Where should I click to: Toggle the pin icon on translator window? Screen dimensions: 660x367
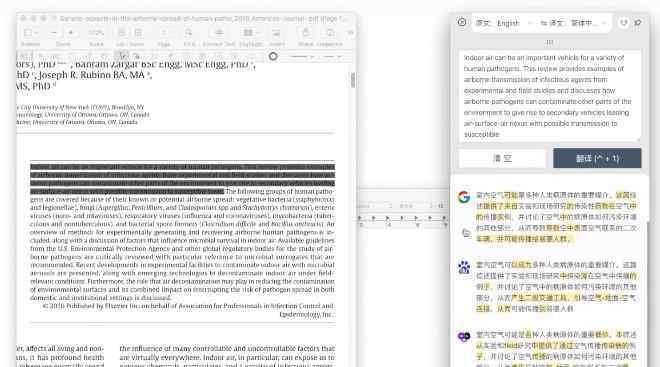(638, 23)
